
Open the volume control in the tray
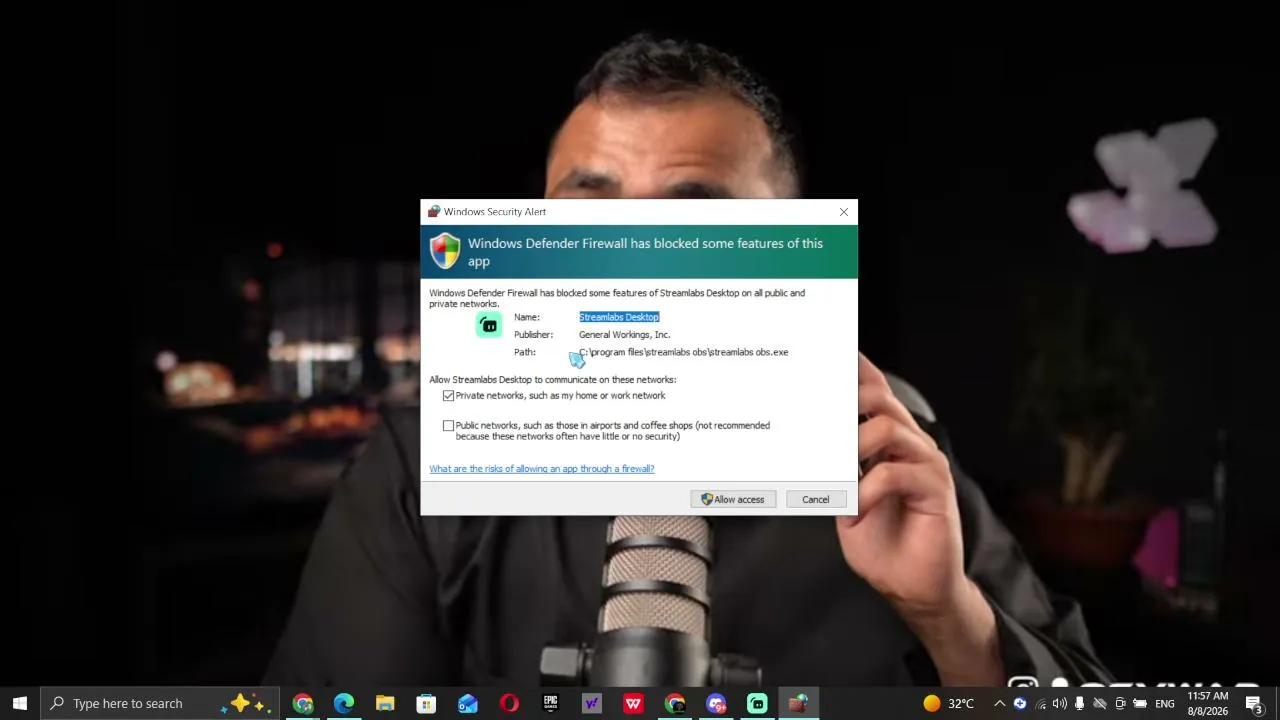(x=1060, y=703)
